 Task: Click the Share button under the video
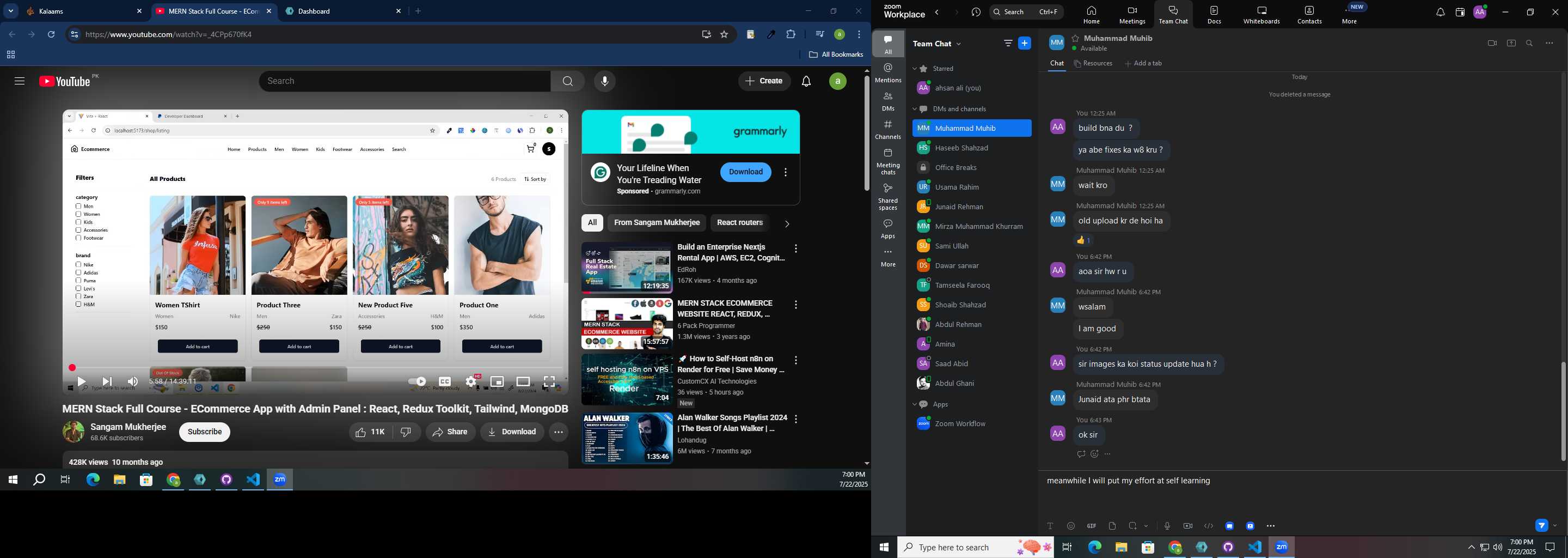coord(450,432)
